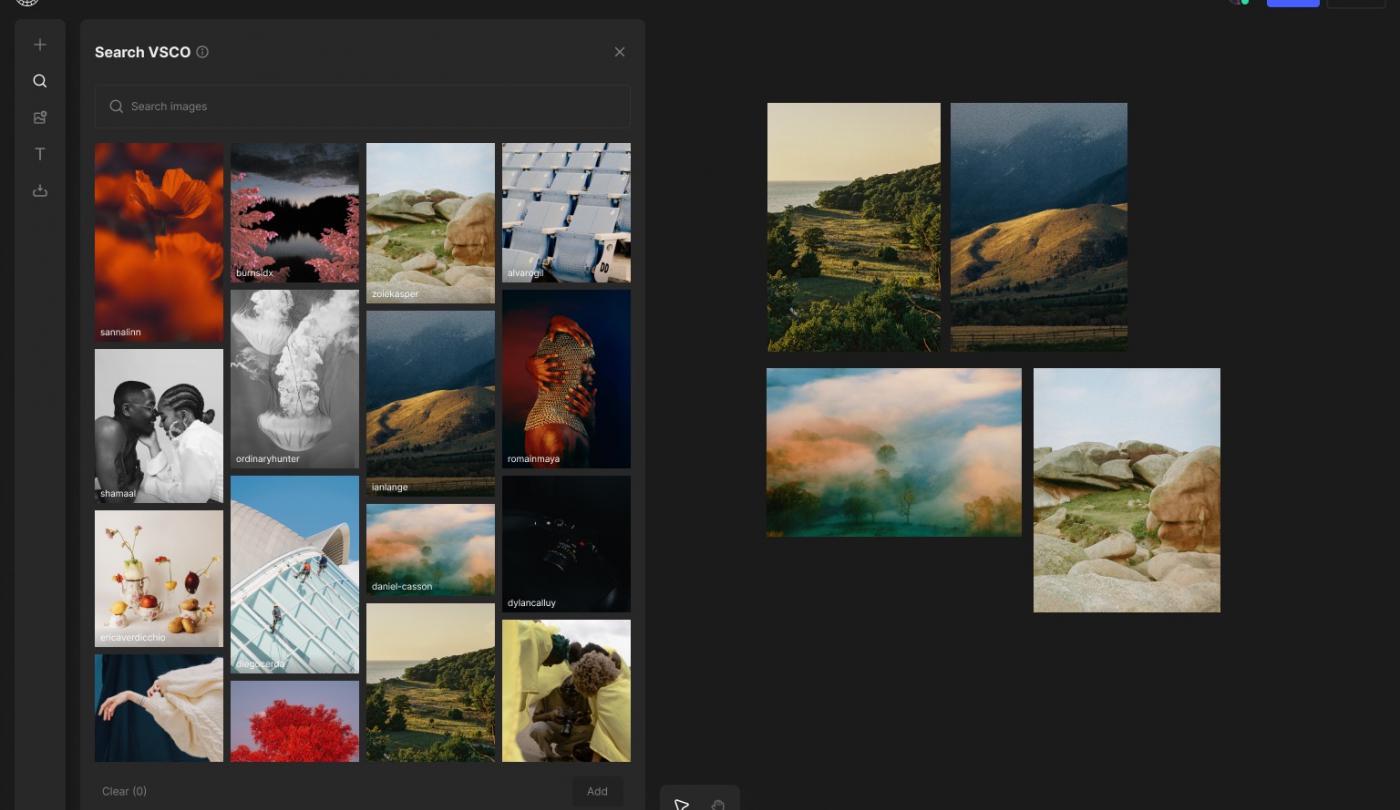Click the Add button
This screenshot has height=810, width=1400.
[x=597, y=791]
